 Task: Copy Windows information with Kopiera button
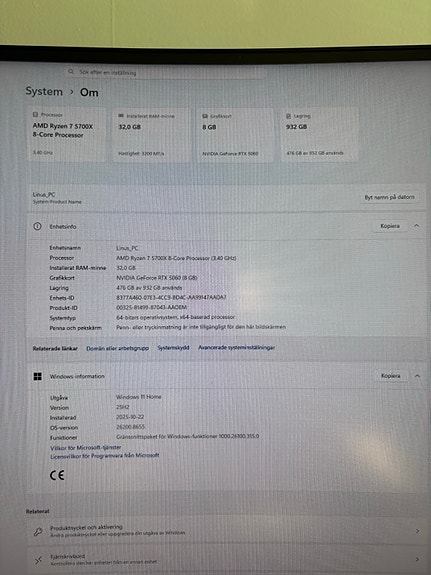(390, 376)
